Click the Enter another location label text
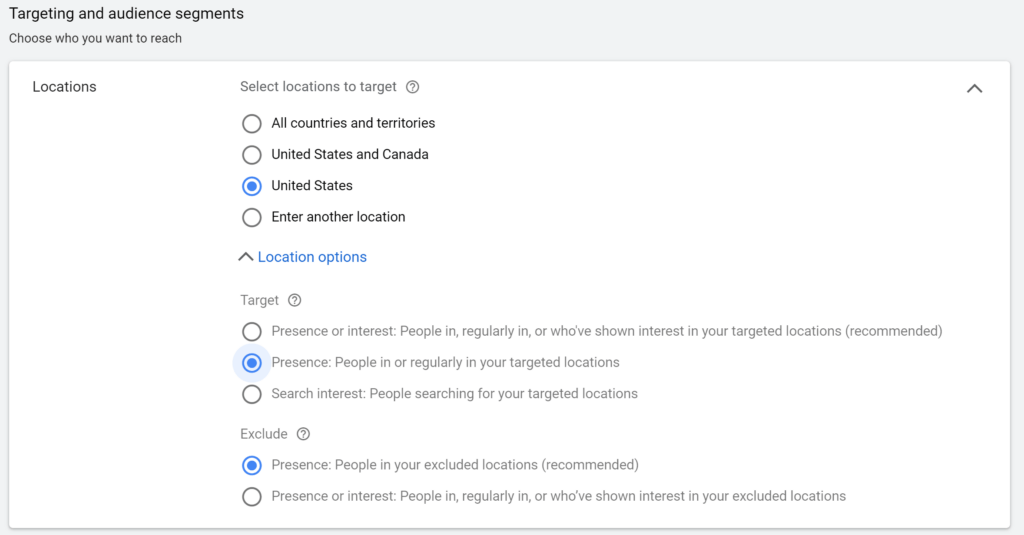 coord(338,217)
